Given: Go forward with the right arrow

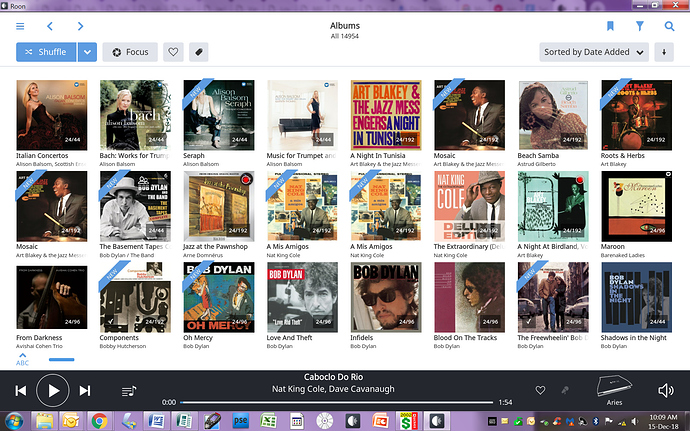Looking at the screenshot, I should pos(80,26).
